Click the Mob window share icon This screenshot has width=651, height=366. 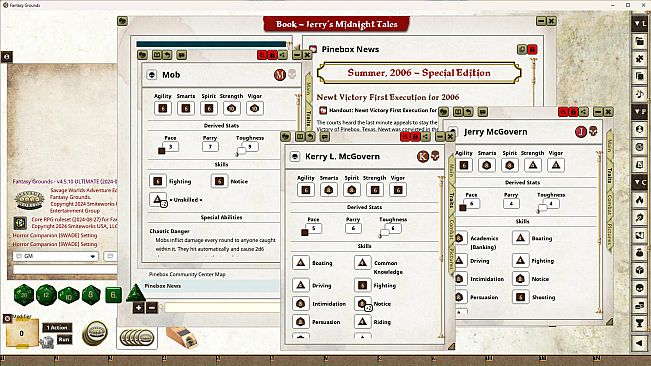coord(282,55)
